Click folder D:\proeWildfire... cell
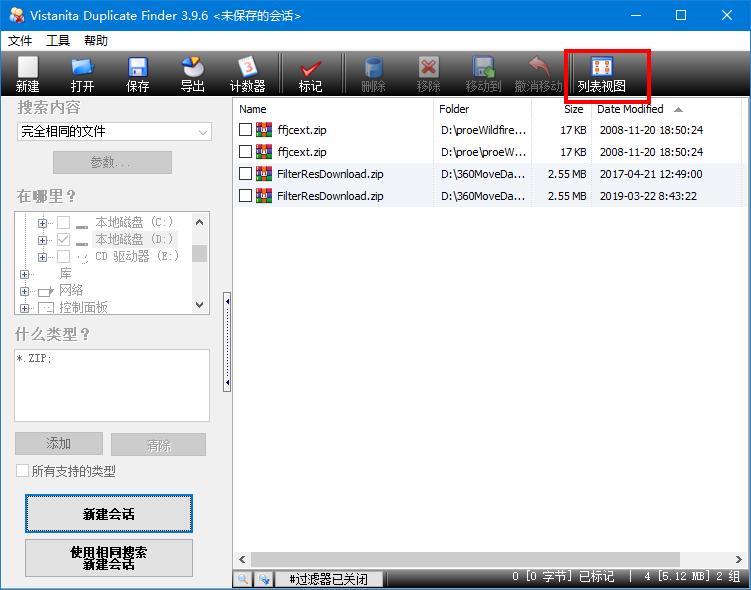 (x=483, y=130)
